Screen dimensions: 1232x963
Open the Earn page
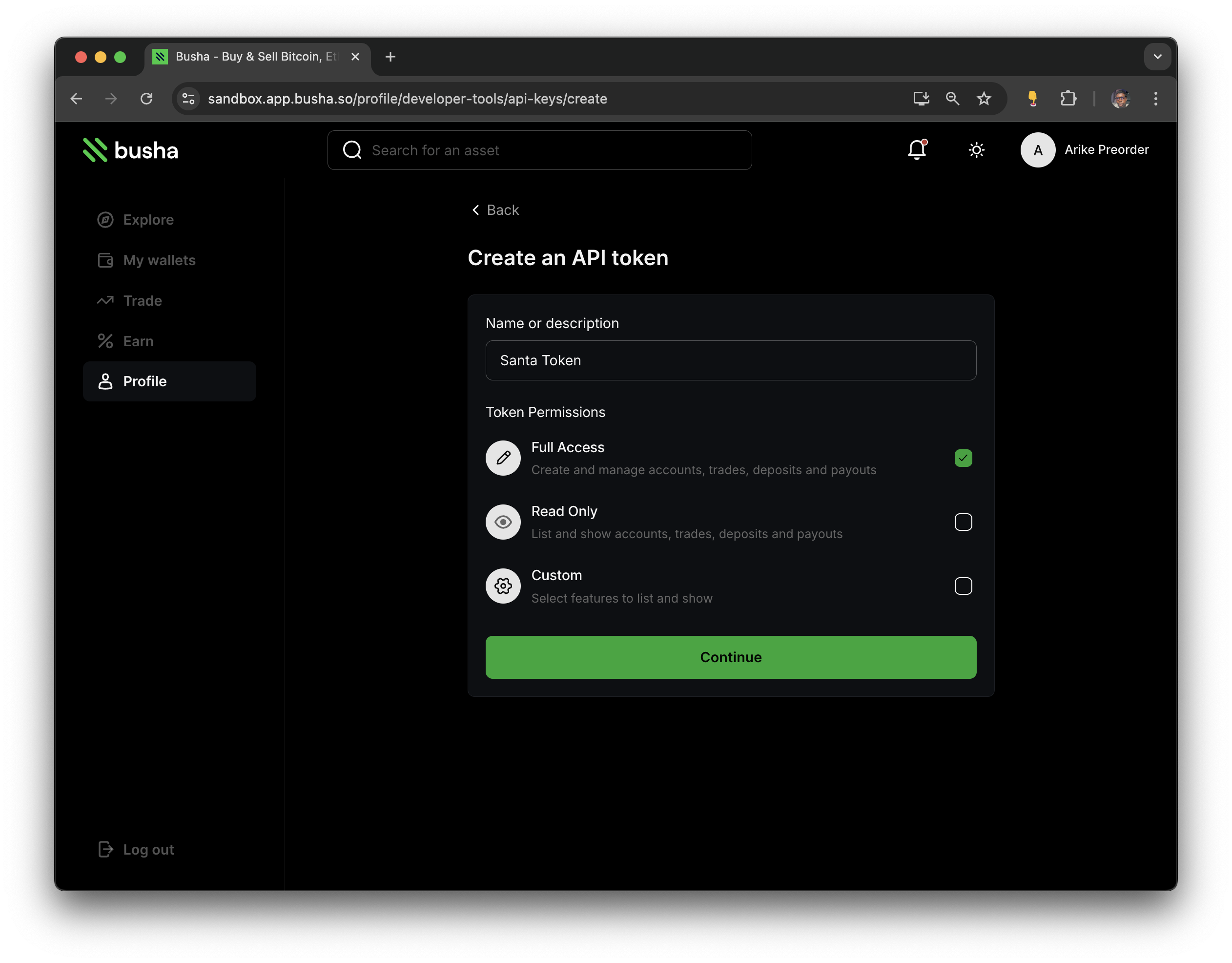point(138,341)
